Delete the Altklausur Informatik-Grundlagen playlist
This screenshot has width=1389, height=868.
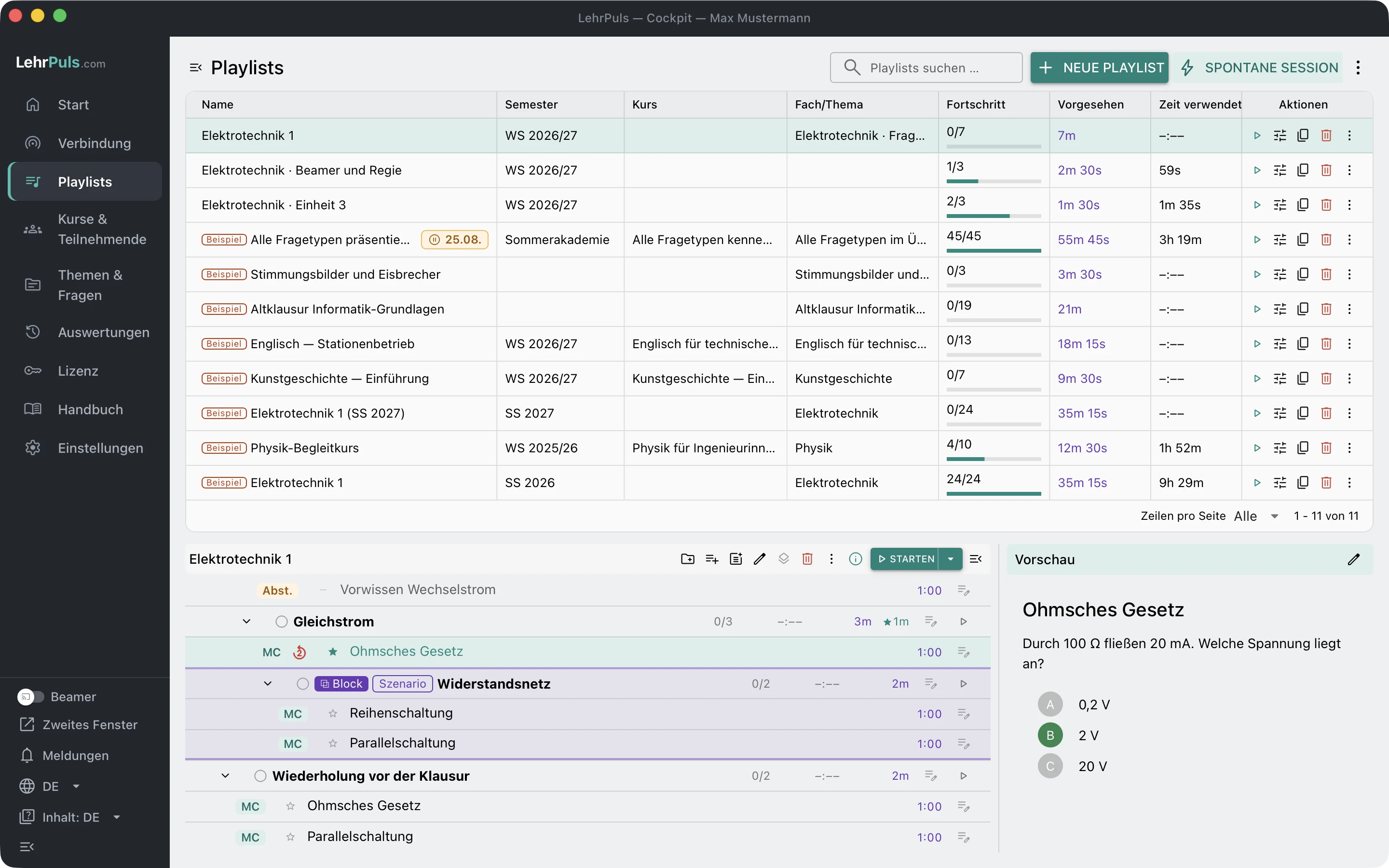pyautogui.click(x=1326, y=309)
